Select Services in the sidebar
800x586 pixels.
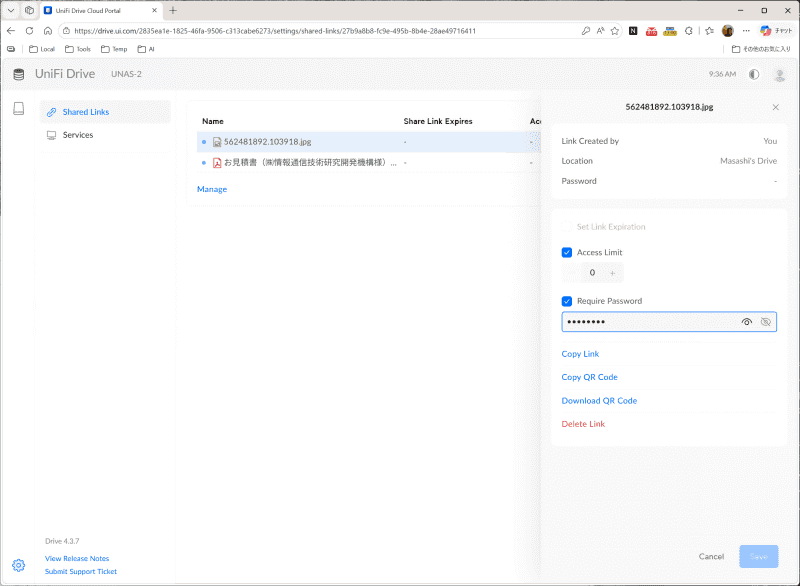click(105, 135)
